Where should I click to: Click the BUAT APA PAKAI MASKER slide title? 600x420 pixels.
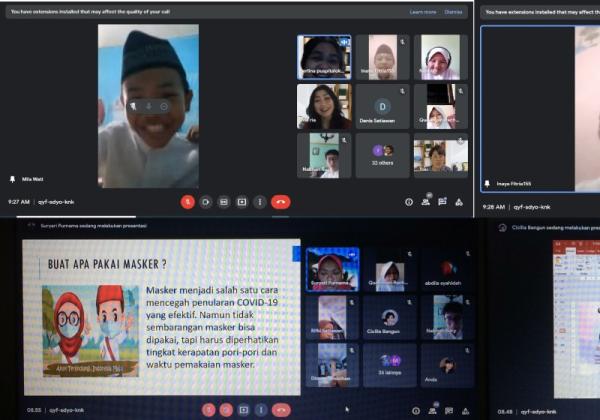point(107,264)
